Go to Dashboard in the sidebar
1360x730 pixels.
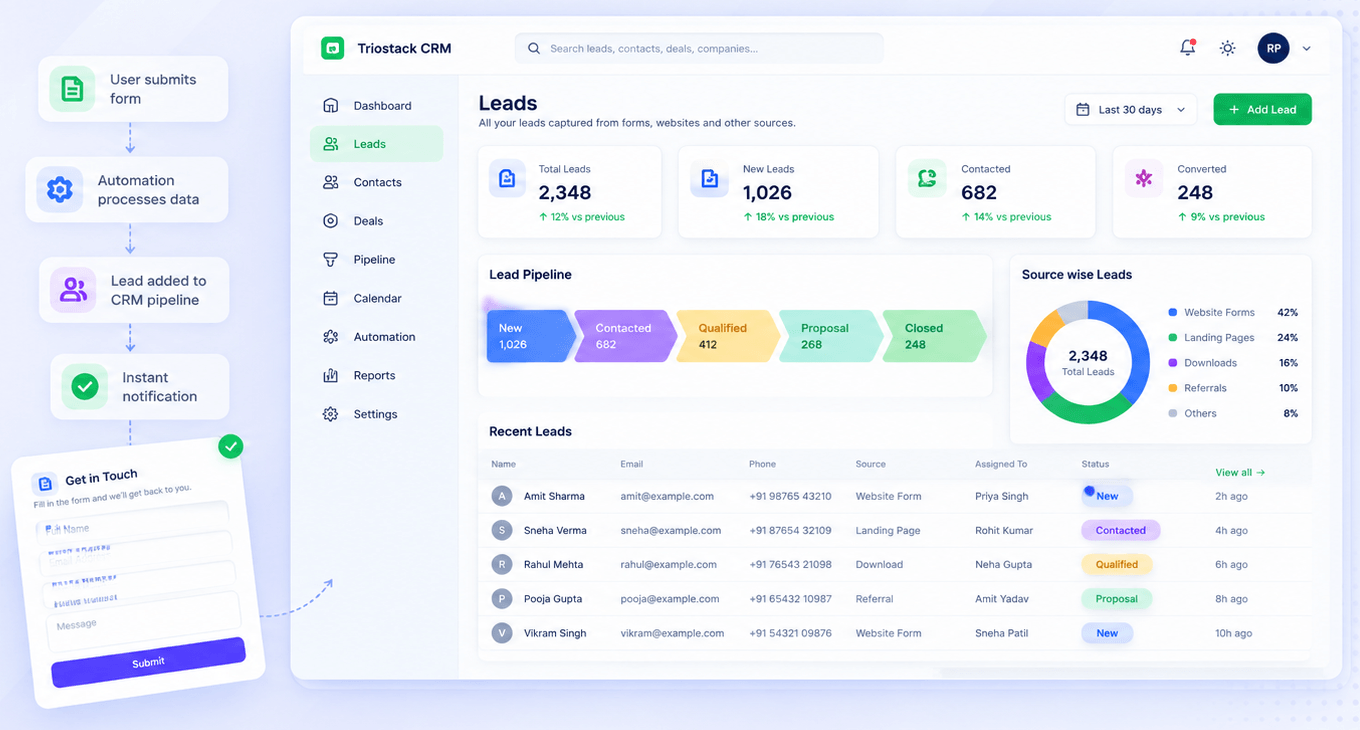(x=376, y=105)
